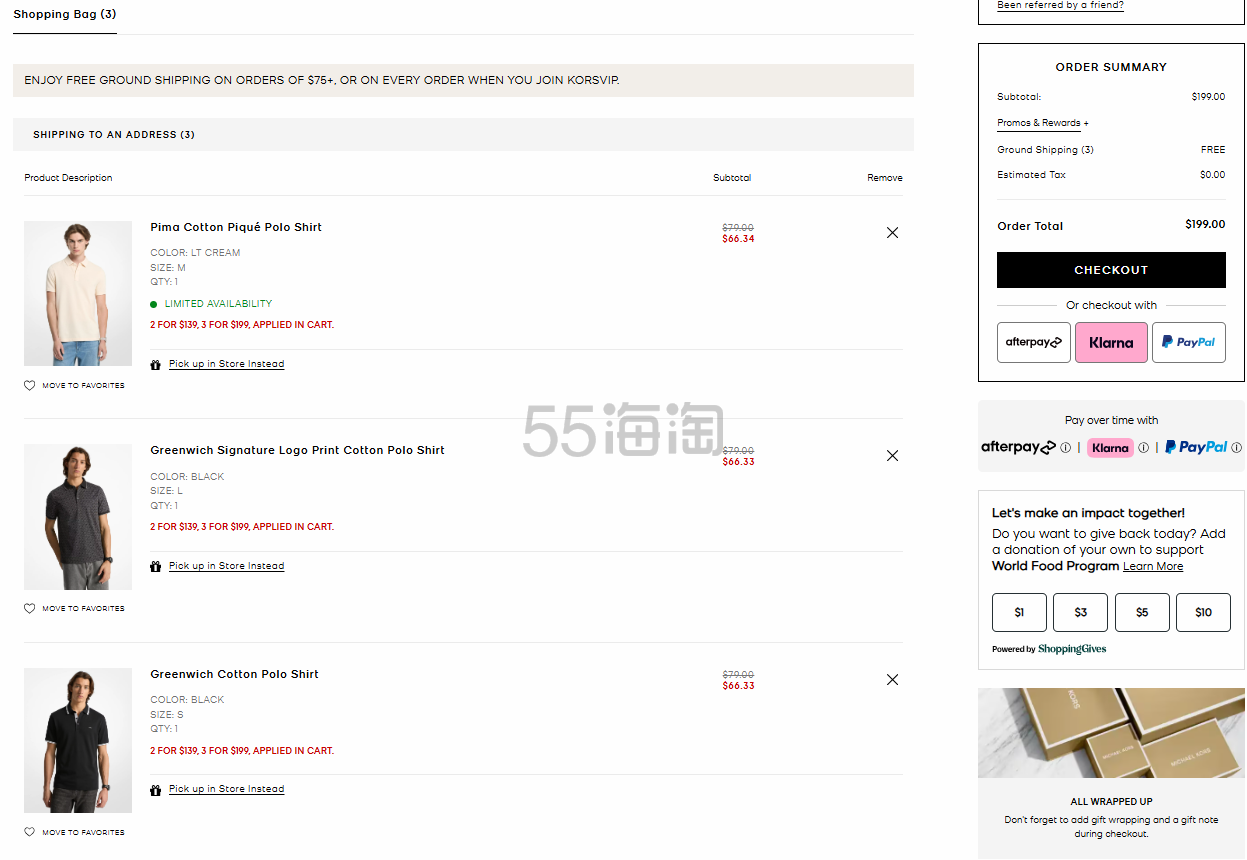Click the black CHECKOUT button

(x=1111, y=270)
